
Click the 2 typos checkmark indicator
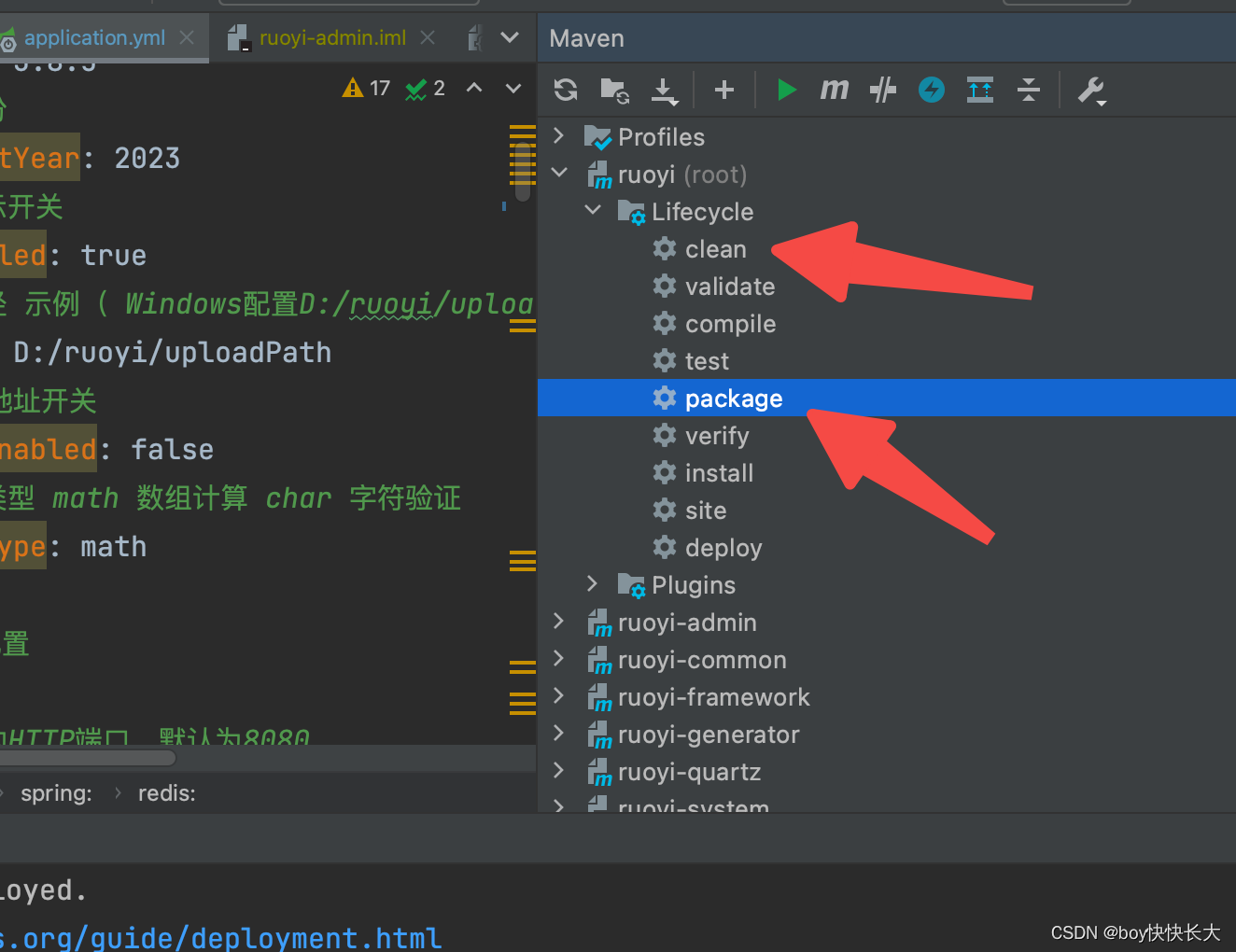pos(426,89)
